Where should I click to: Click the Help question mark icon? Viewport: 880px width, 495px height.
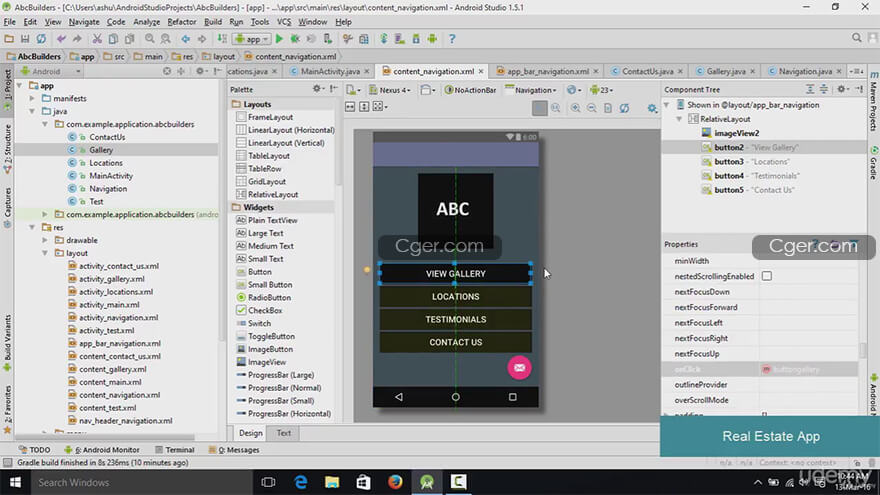pyautogui.click(x=452, y=39)
